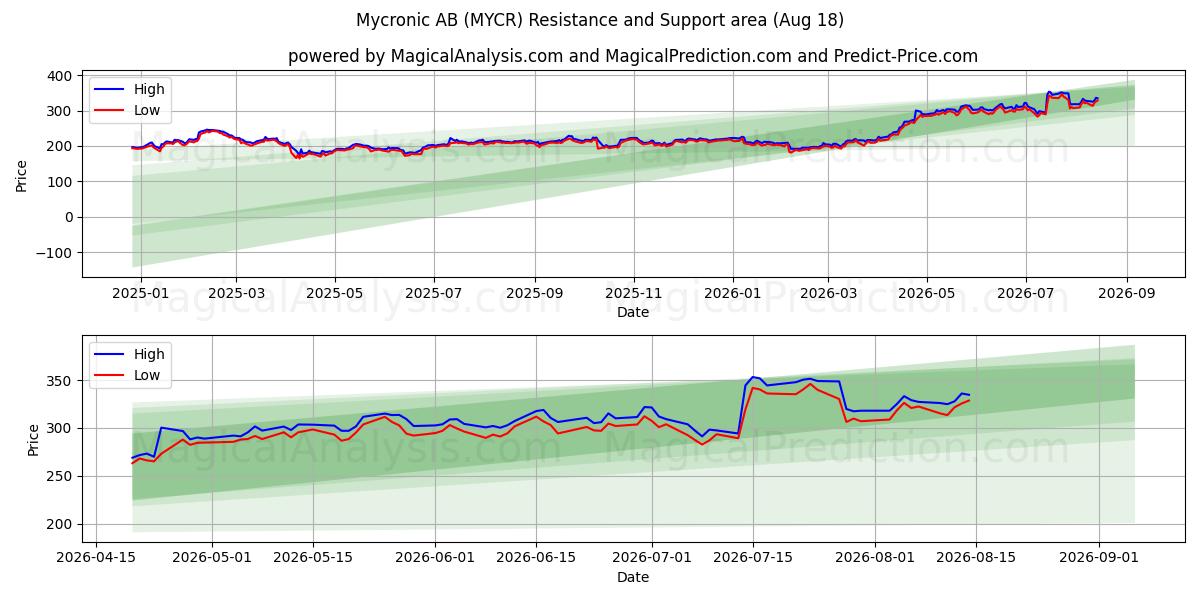Click the 'Price' axis label of the bottom chart

click(34, 438)
